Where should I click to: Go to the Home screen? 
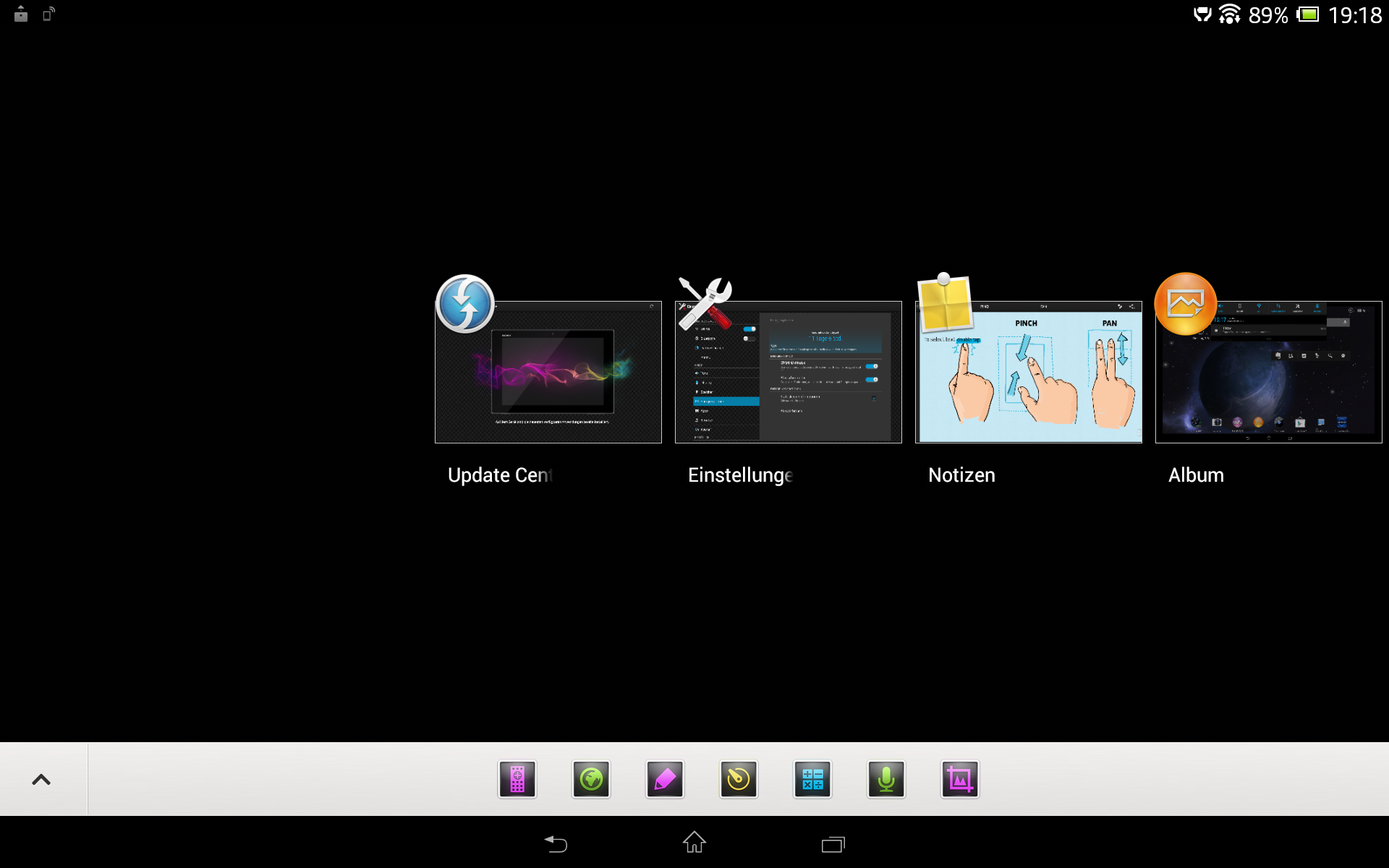694,843
